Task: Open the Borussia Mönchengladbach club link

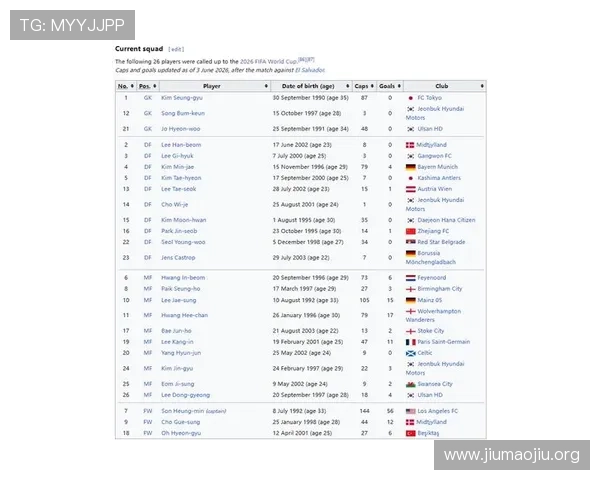Action: 431,258
